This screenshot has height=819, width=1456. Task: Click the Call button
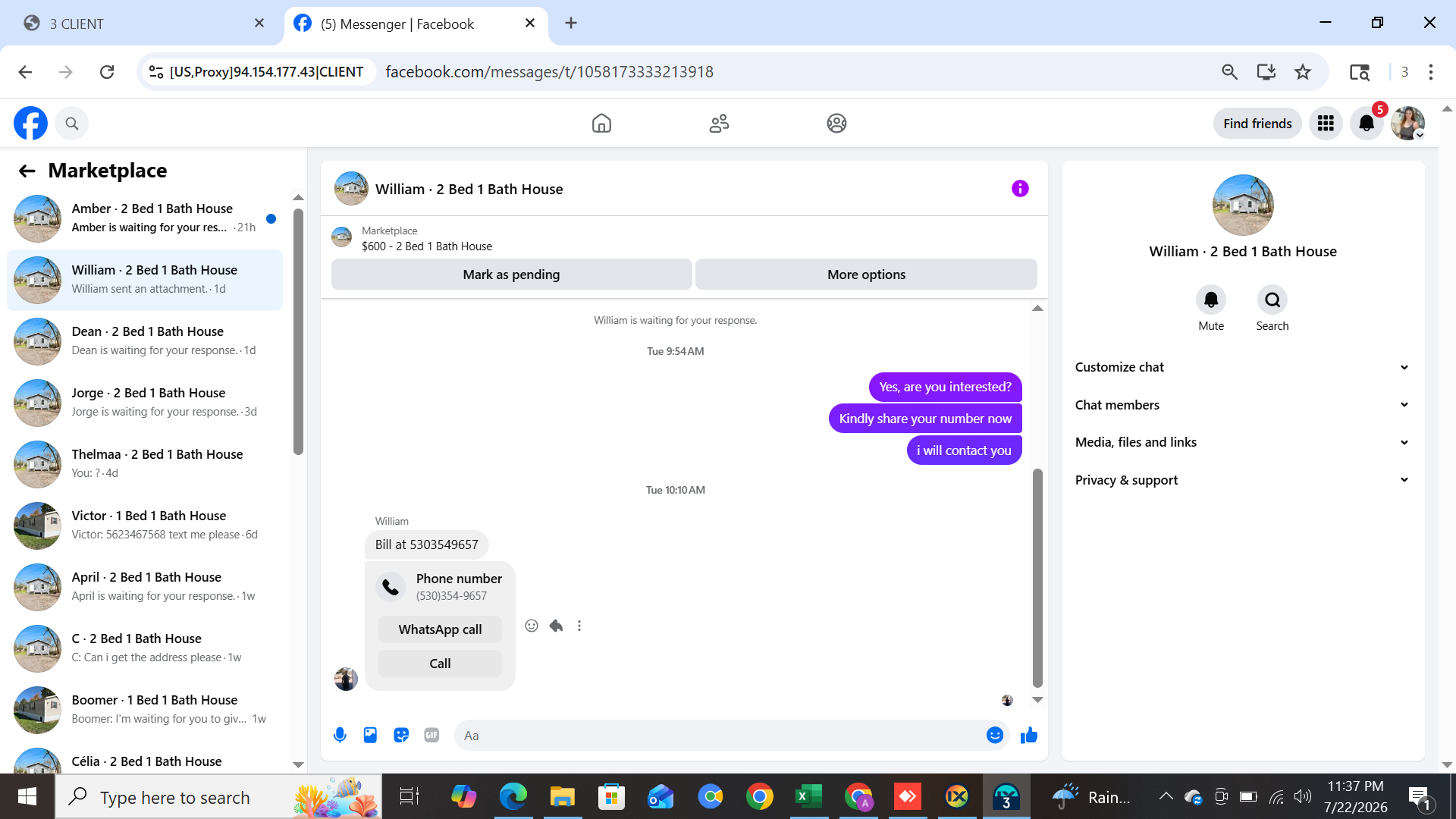click(x=440, y=664)
